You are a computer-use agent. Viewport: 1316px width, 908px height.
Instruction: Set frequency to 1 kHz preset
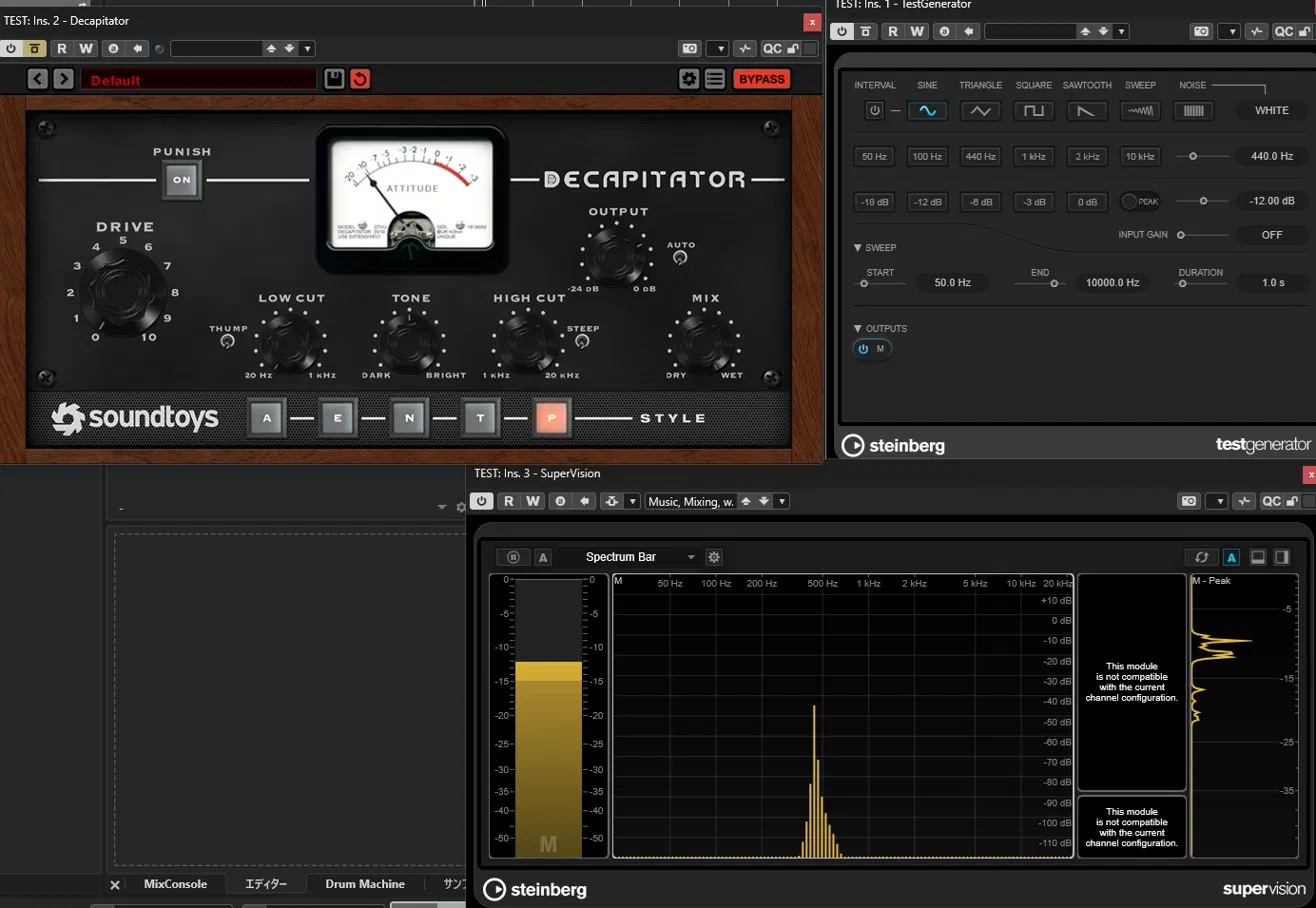(x=1033, y=156)
